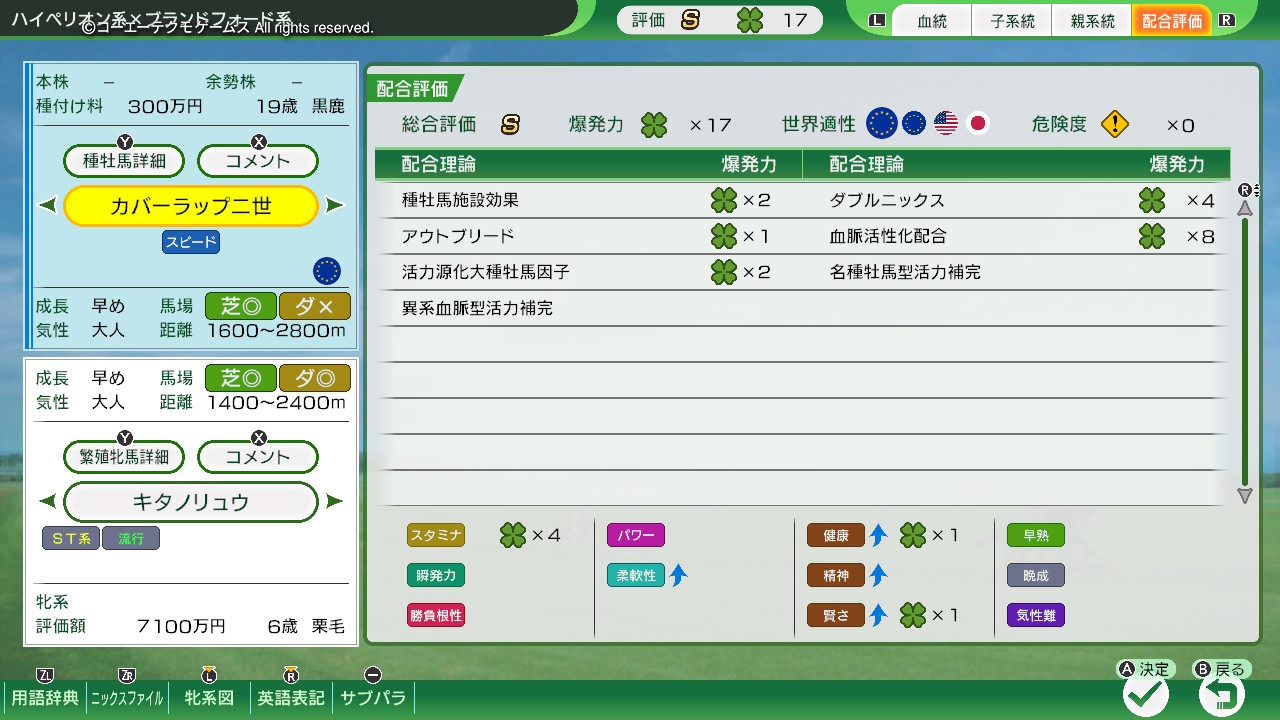Open 繁殖牝馬詳細 mare details
Image resolution: width=1280 pixels, height=720 pixels.
[x=125, y=457]
